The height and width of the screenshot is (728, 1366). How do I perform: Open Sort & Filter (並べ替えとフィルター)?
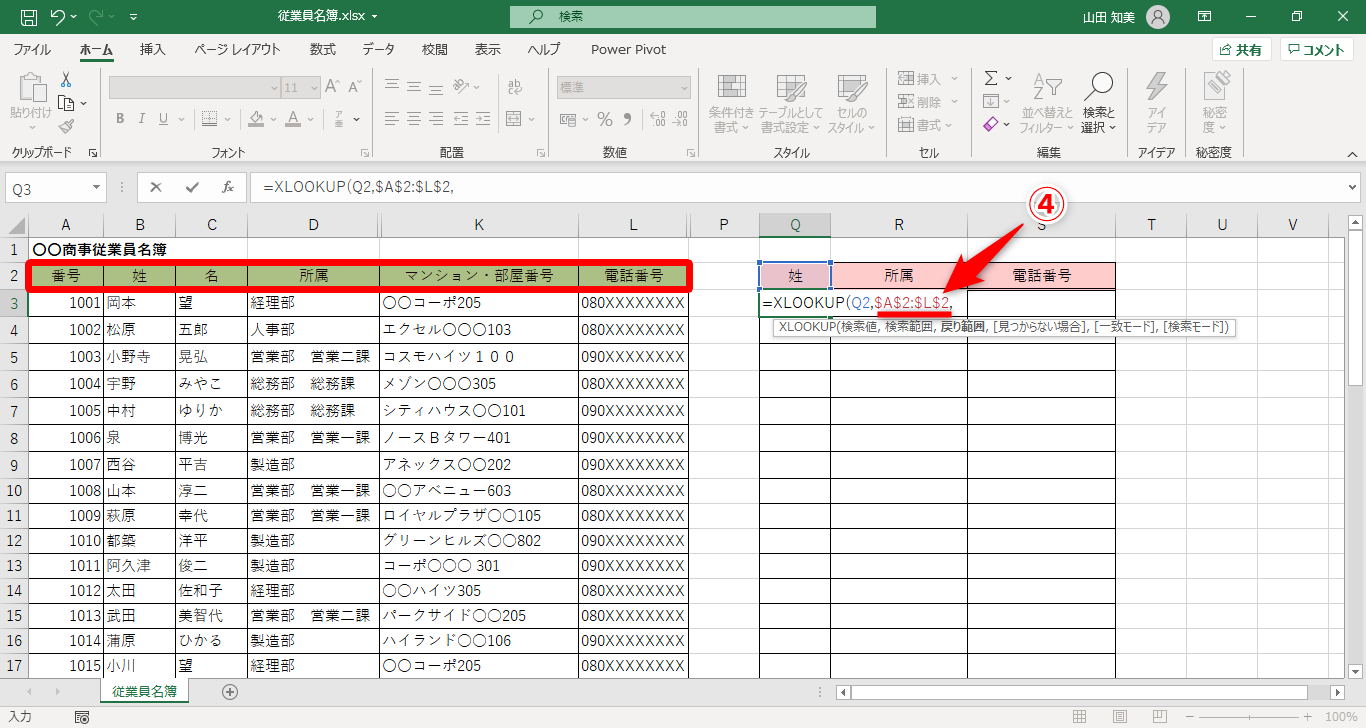coord(1047,103)
